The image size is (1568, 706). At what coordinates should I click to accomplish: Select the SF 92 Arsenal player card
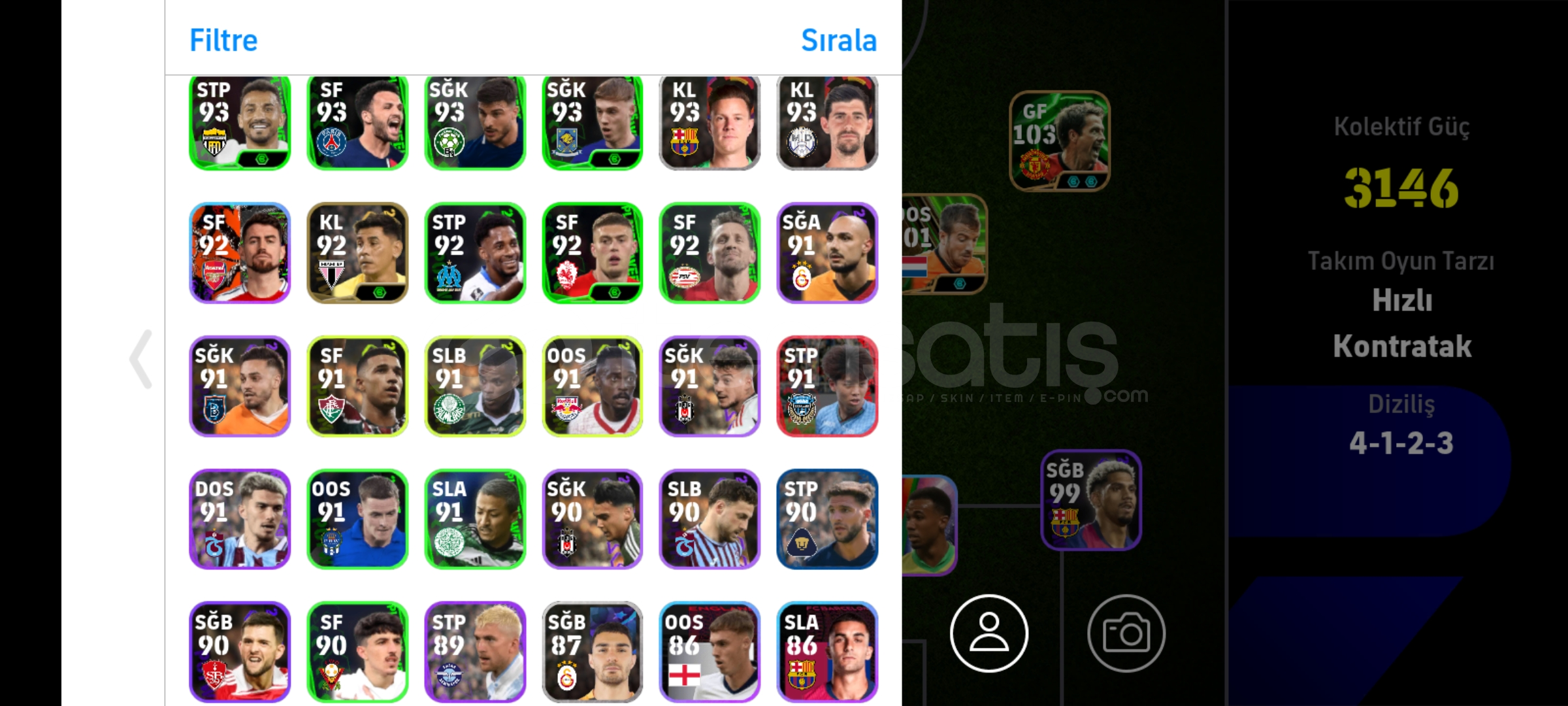[x=240, y=253]
